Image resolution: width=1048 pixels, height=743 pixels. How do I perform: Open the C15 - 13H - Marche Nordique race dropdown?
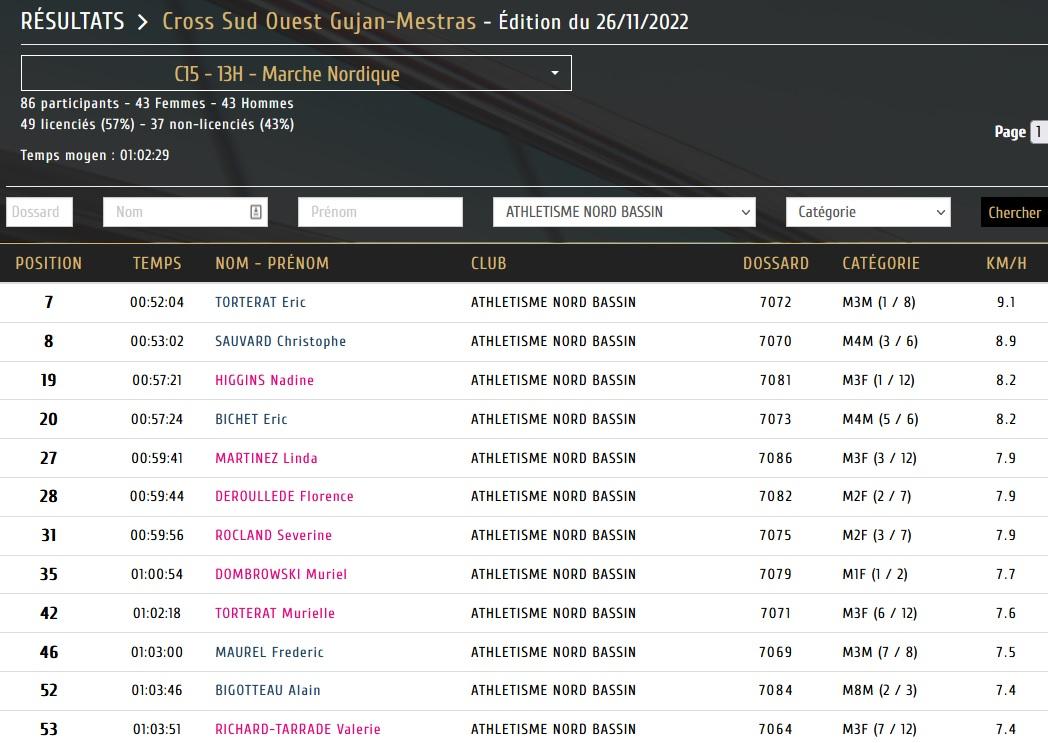pos(296,73)
